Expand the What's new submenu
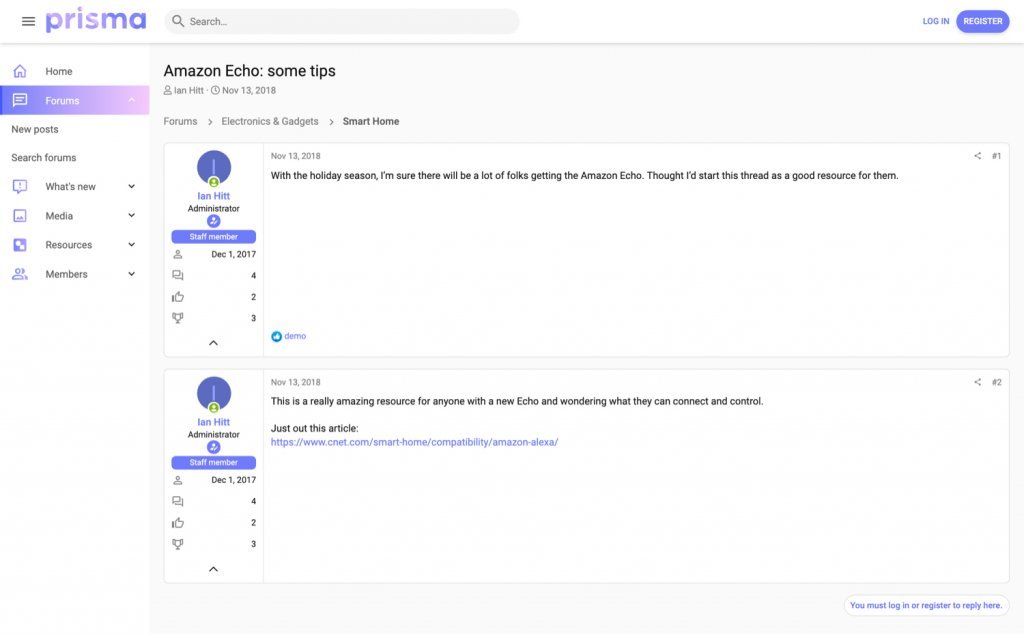This screenshot has height=634, width=1024. click(x=131, y=187)
